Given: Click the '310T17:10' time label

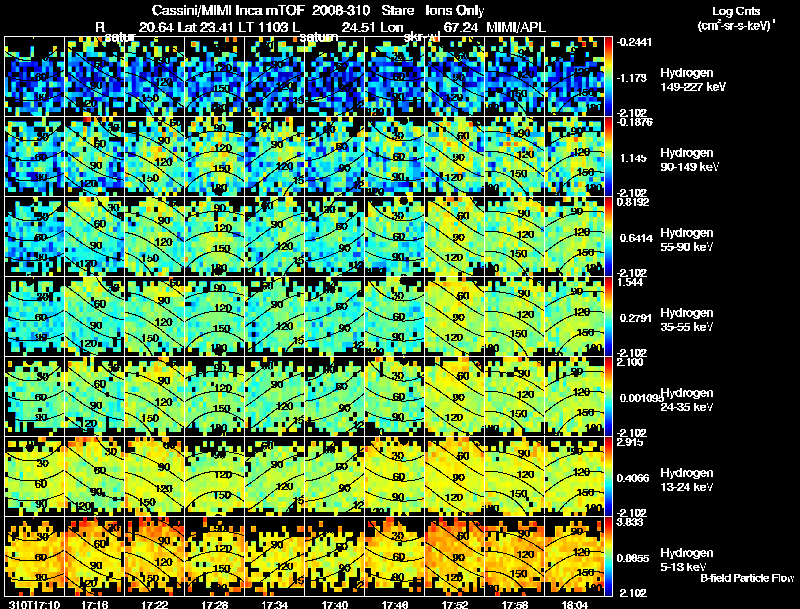Looking at the screenshot, I should [34, 605].
